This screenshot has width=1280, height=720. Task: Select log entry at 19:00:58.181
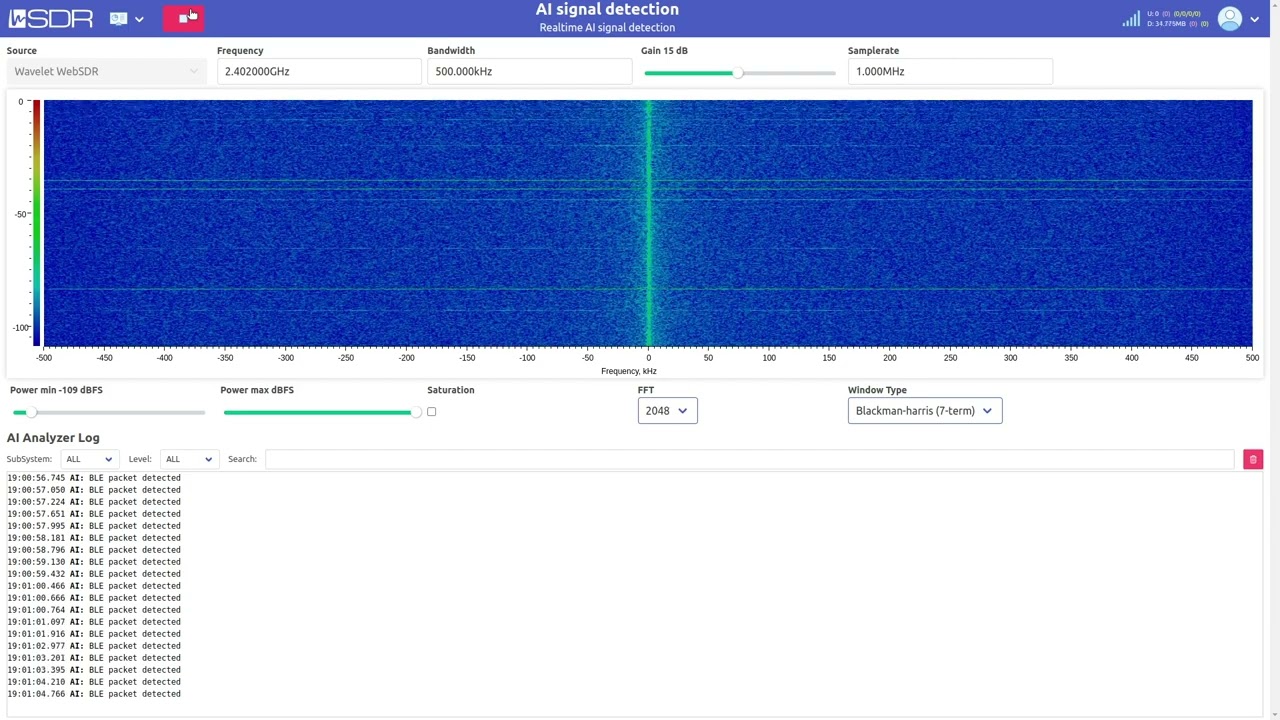94,538
